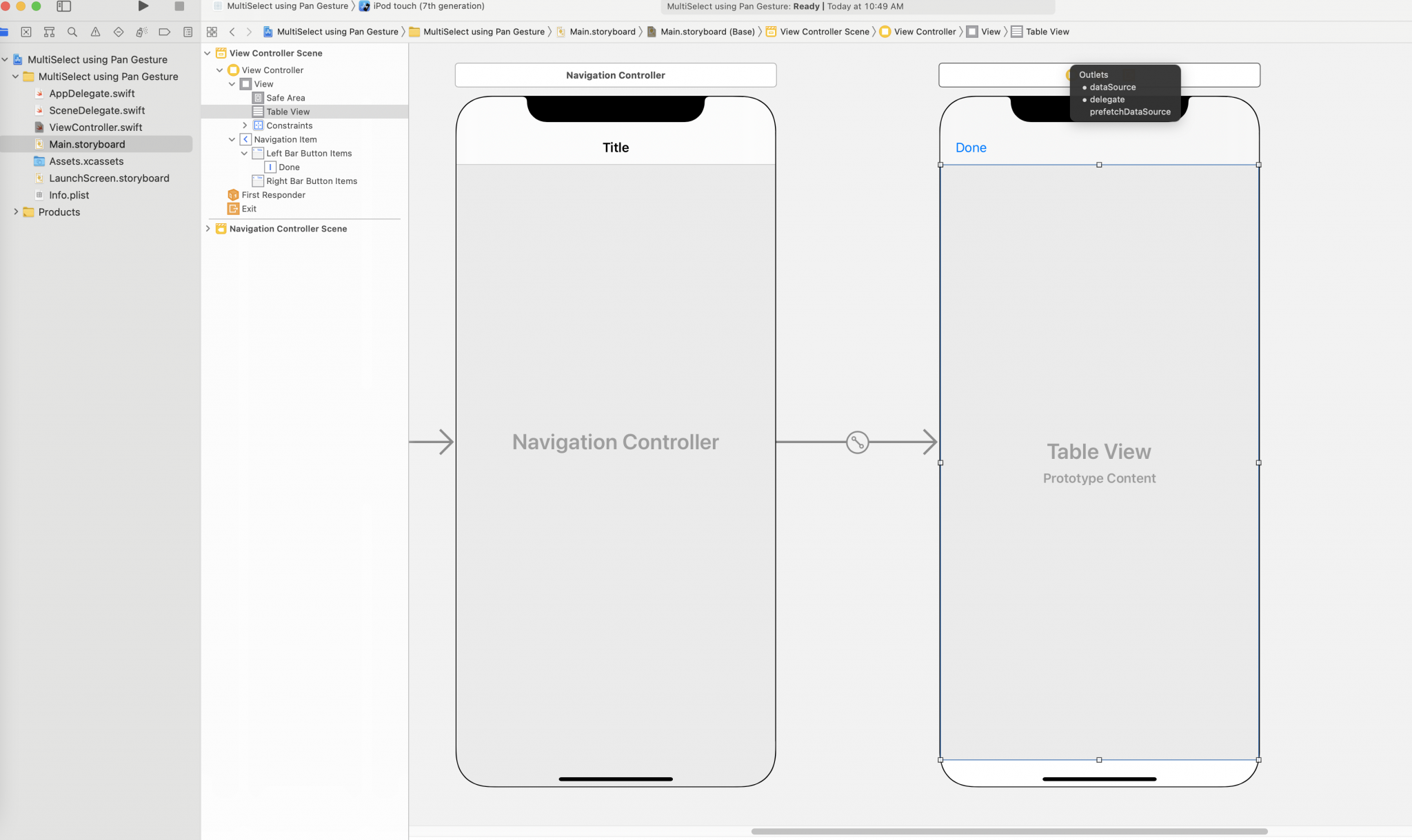Open the Breakpoint navigator tag icon
This screenshot has width=1412, height=840.
[x=165, y=32]
